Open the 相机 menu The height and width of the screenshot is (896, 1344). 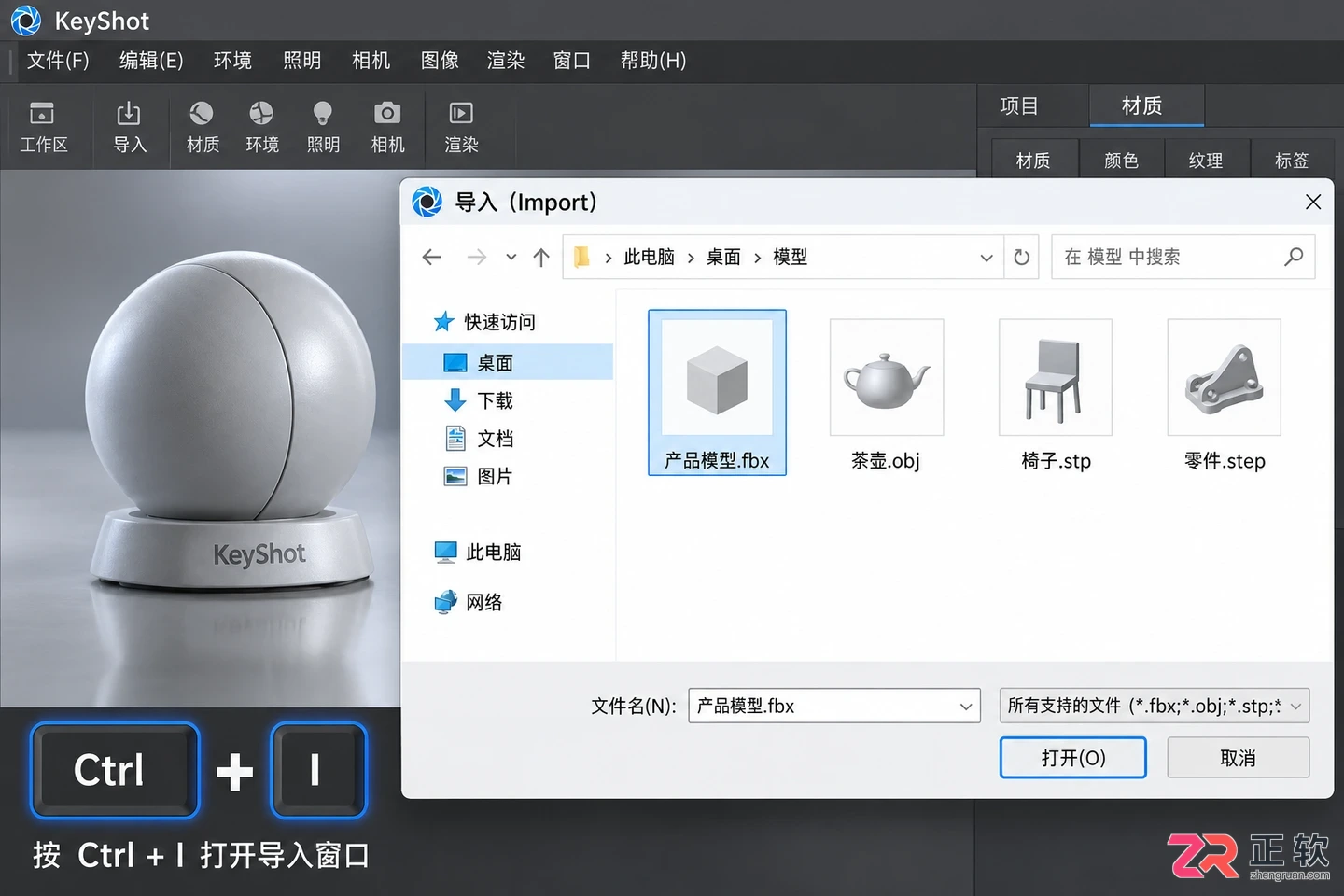371,61
